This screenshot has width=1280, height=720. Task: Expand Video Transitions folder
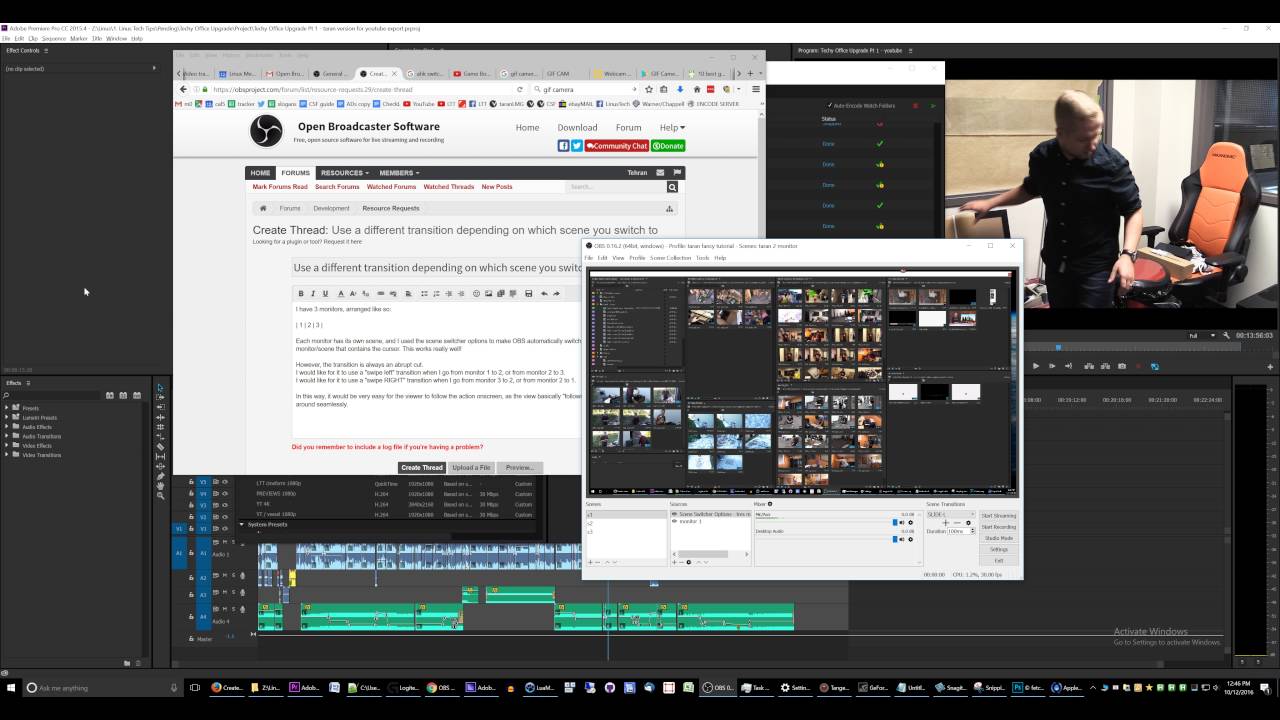click(6, 454)
